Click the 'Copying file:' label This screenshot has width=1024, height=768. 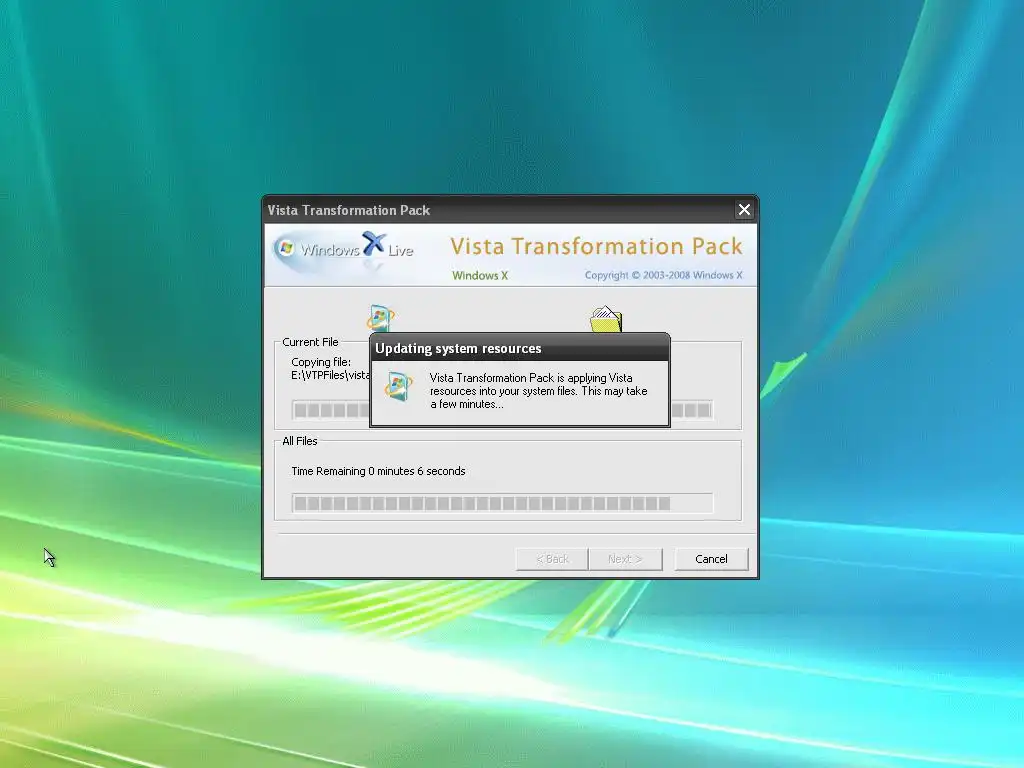click(x=321, y=362)
